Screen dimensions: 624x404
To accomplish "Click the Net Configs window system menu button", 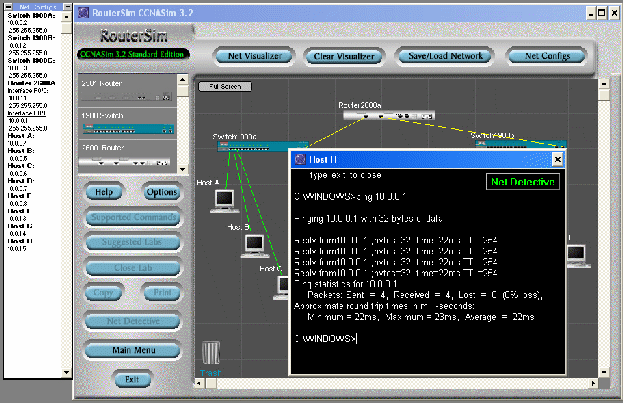I will click(8, 7).
